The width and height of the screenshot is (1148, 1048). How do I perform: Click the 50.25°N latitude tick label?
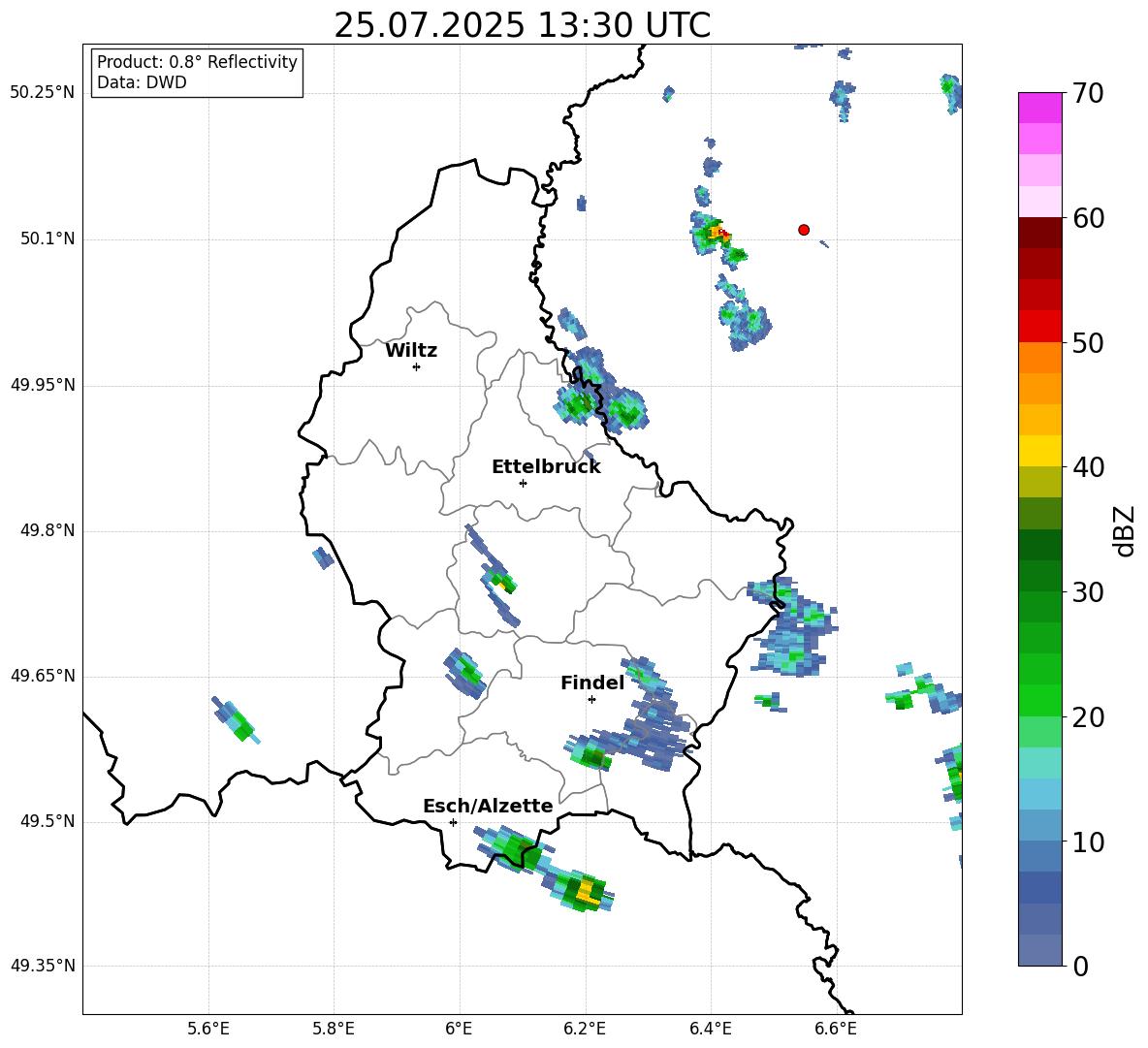coord(42,93)
